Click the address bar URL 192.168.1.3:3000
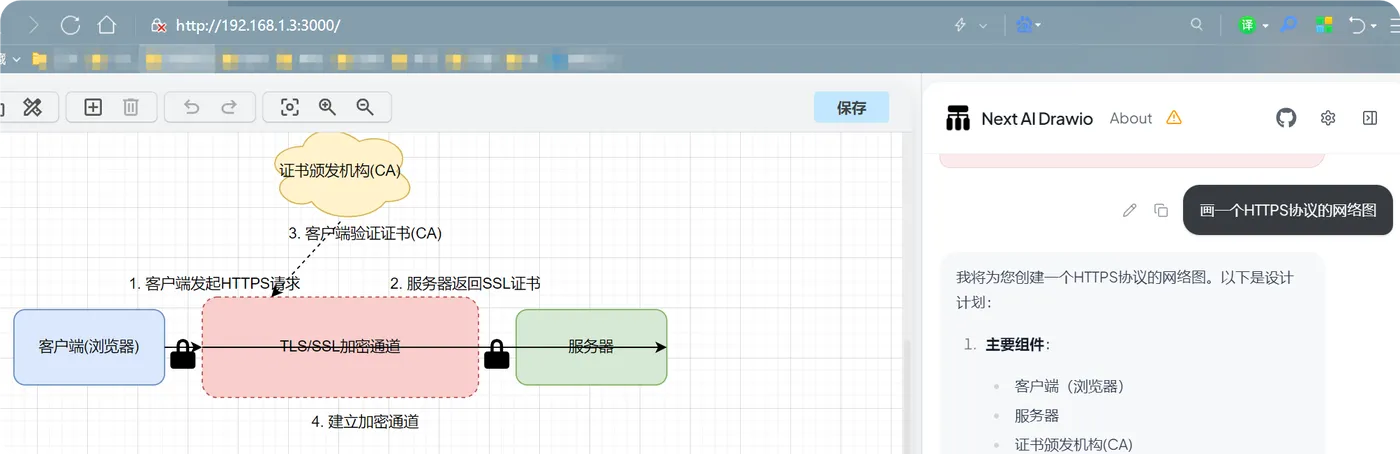1400x454 pixels. click(x=258, y=26)
